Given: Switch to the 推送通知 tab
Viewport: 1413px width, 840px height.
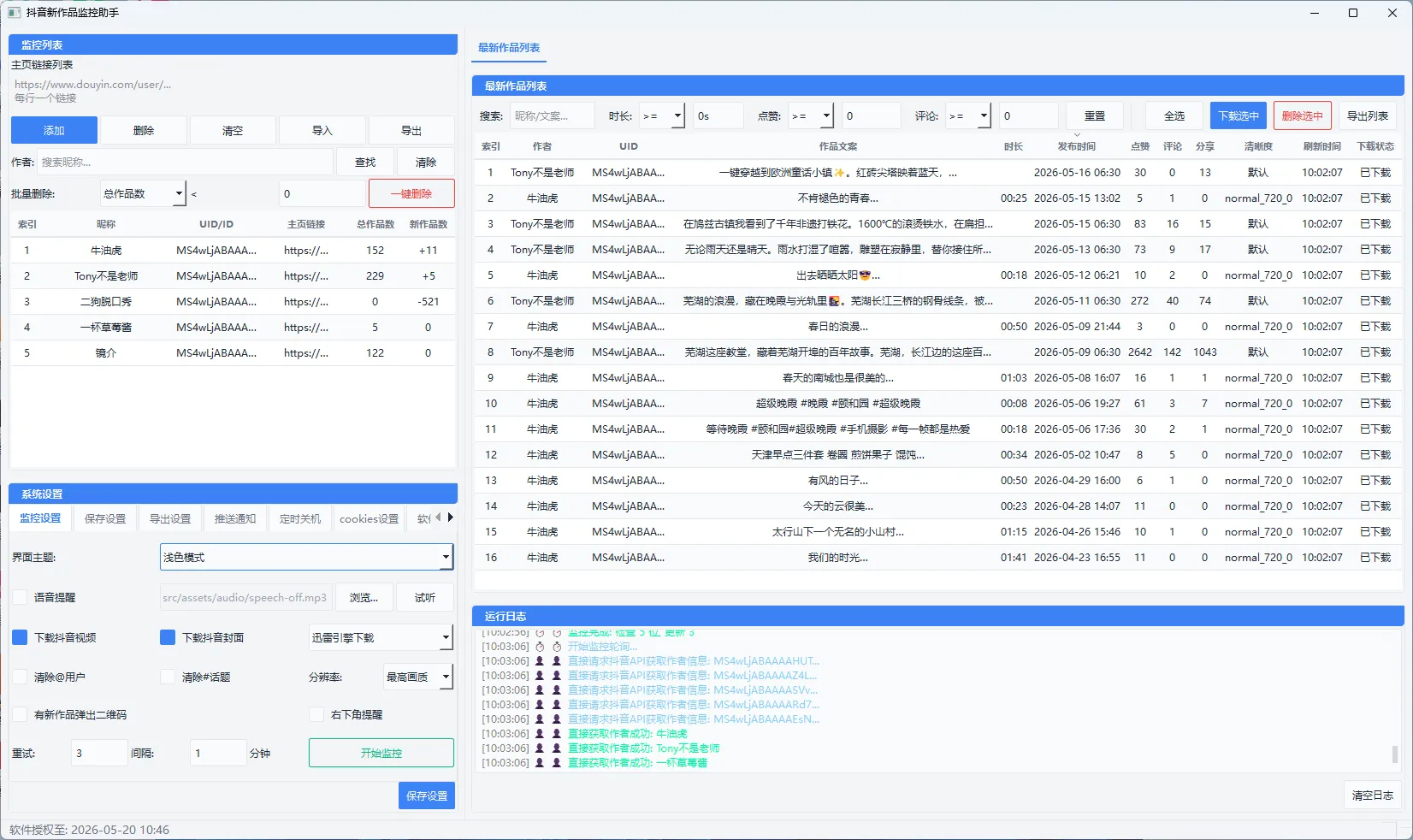Looking at the screenshot, I should click(235, 518).
